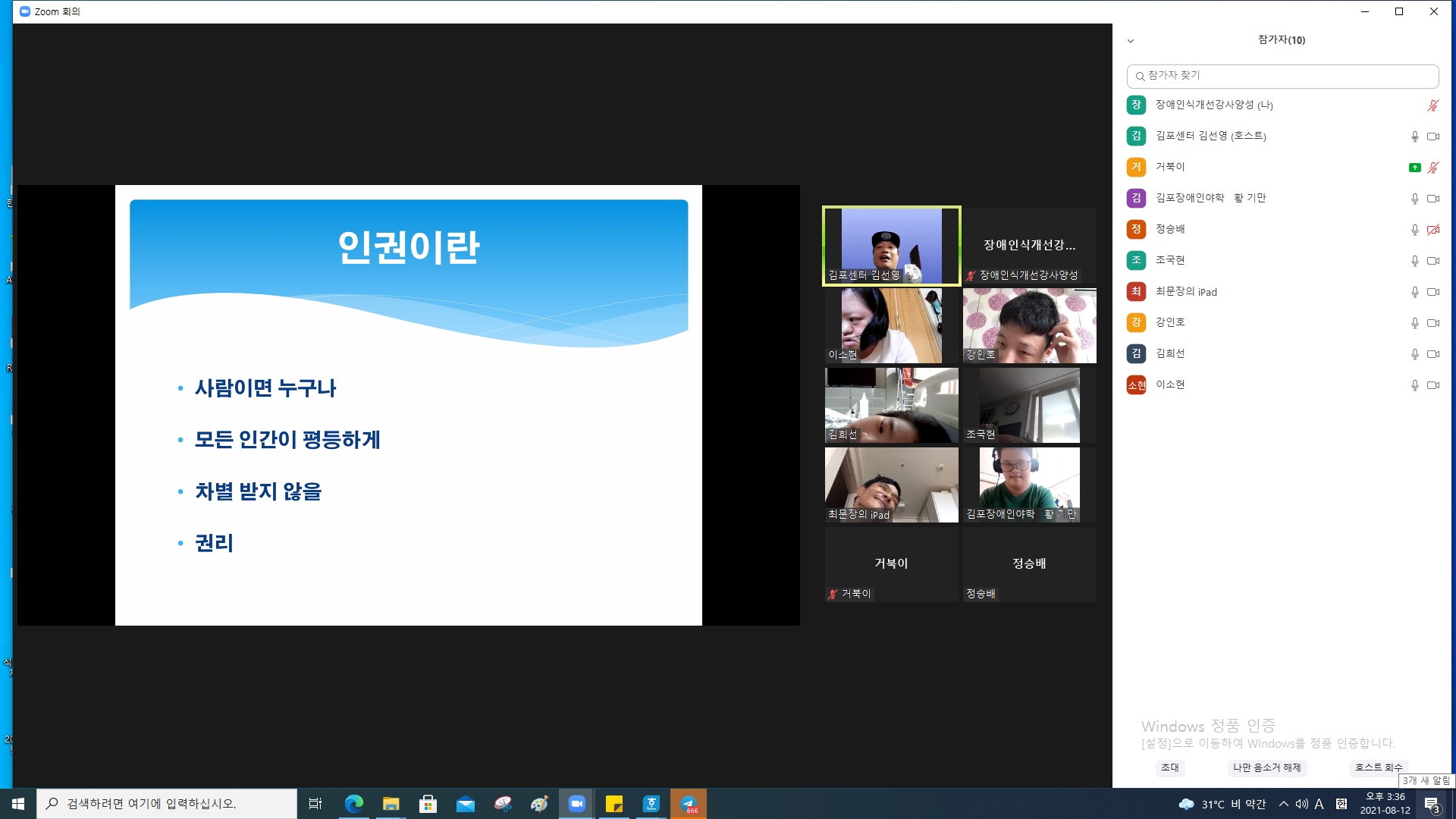The height and width of the screenshot is (819, 1456).
Task: Select 이소현 video thumbnail
Action: (891, 325)
